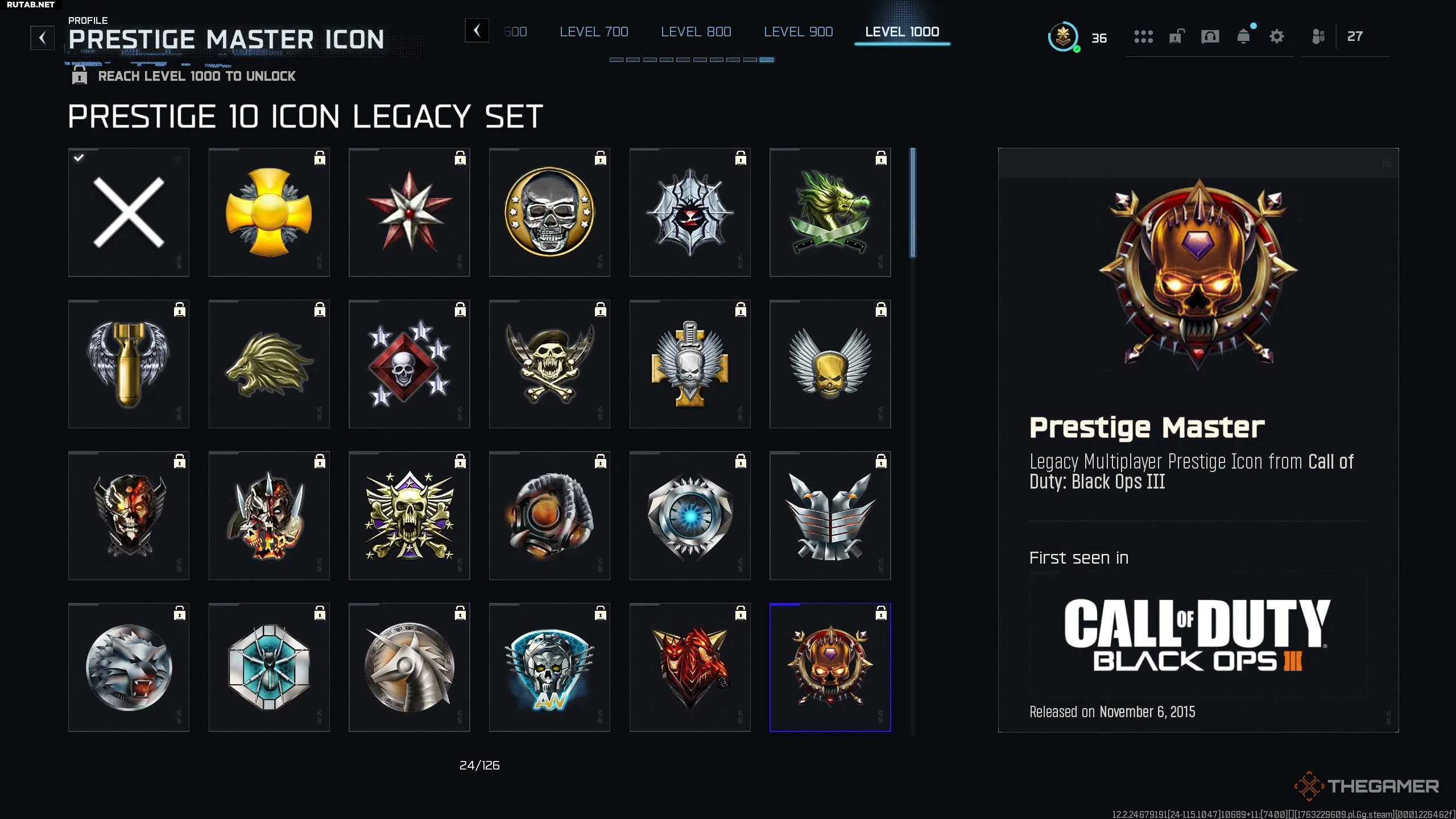
Task: Open the notifications bell
Action: point(1244,36)
